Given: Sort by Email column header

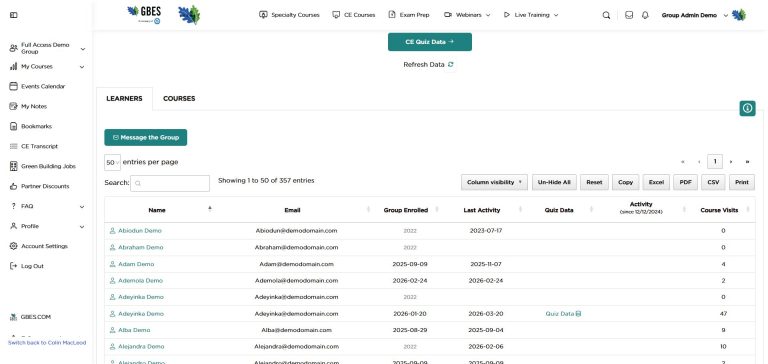Looking at the screenshot, I should tap(292, 210).
